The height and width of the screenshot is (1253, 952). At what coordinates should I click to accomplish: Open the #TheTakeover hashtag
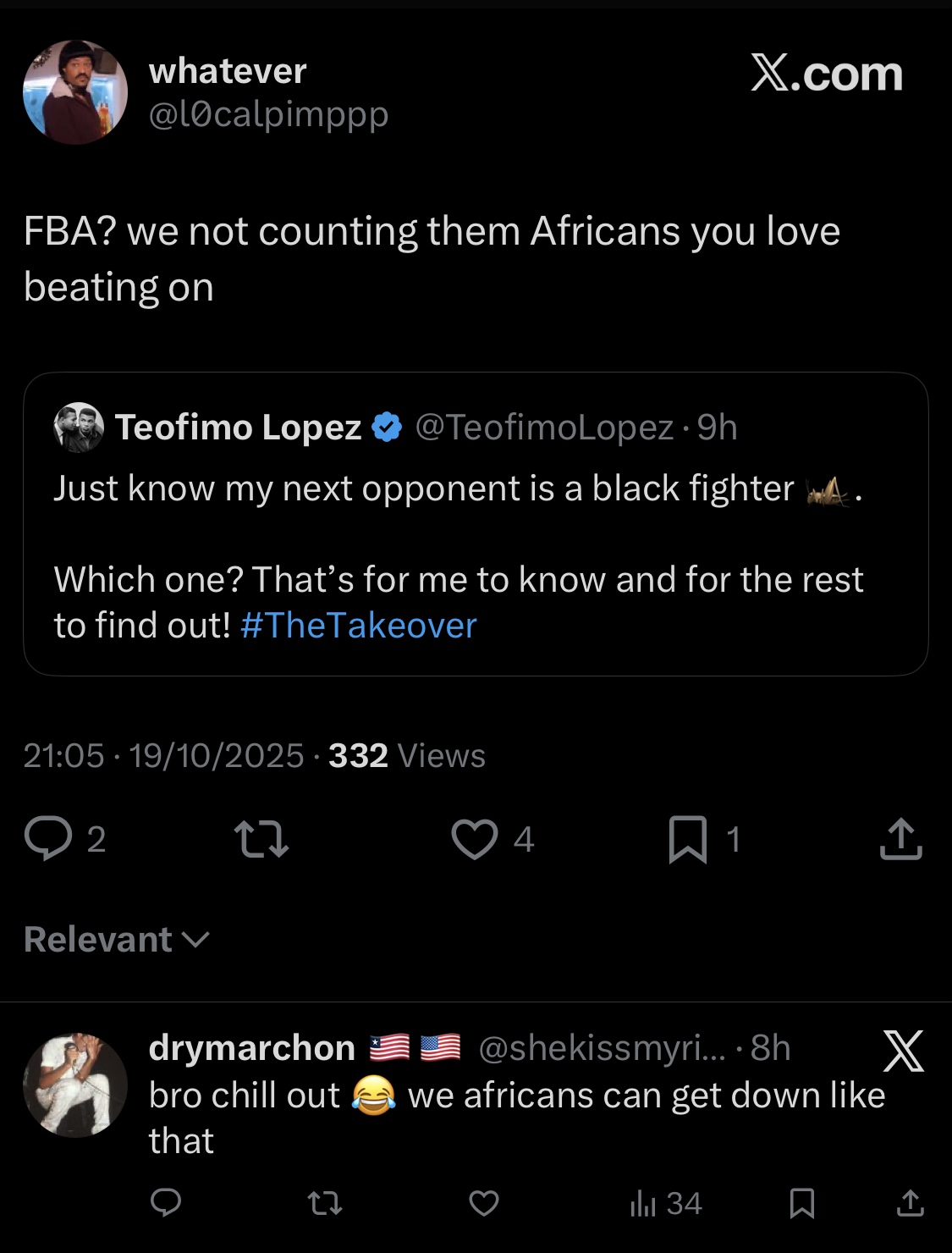point(359,626)
